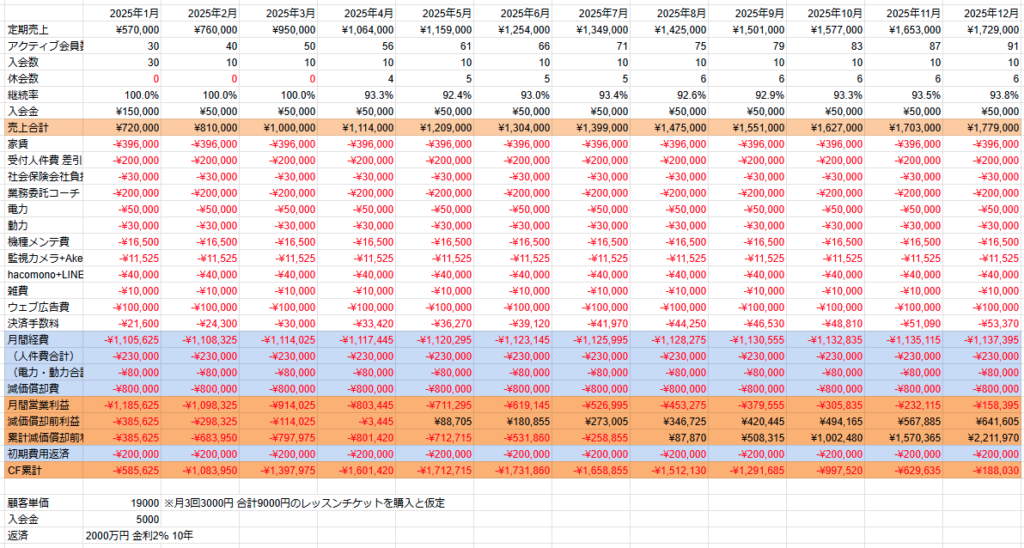Click the 初期費用返済 row label
The image size is (1024, 548).
(42, 454)
